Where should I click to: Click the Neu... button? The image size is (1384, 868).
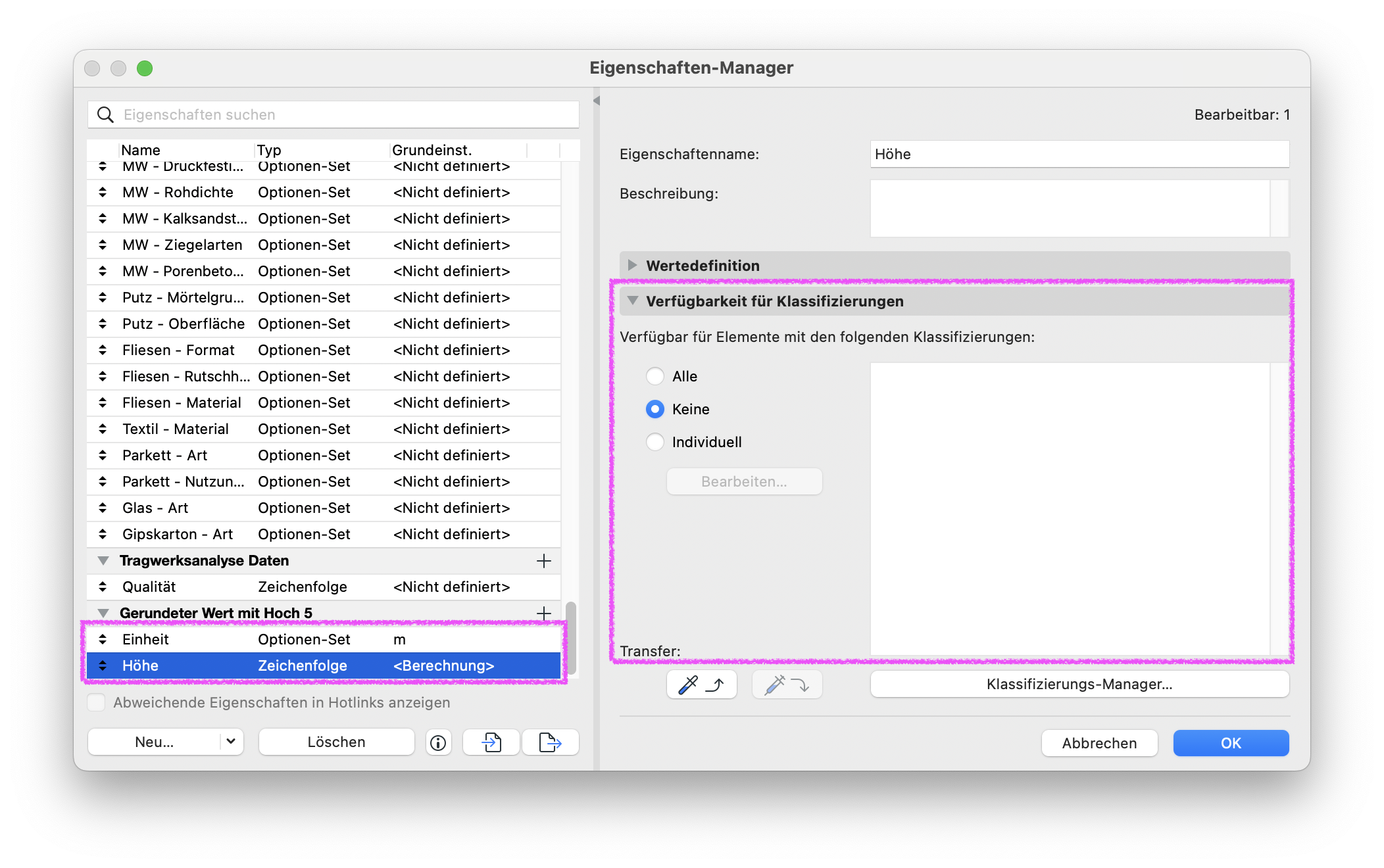(155, 742)
